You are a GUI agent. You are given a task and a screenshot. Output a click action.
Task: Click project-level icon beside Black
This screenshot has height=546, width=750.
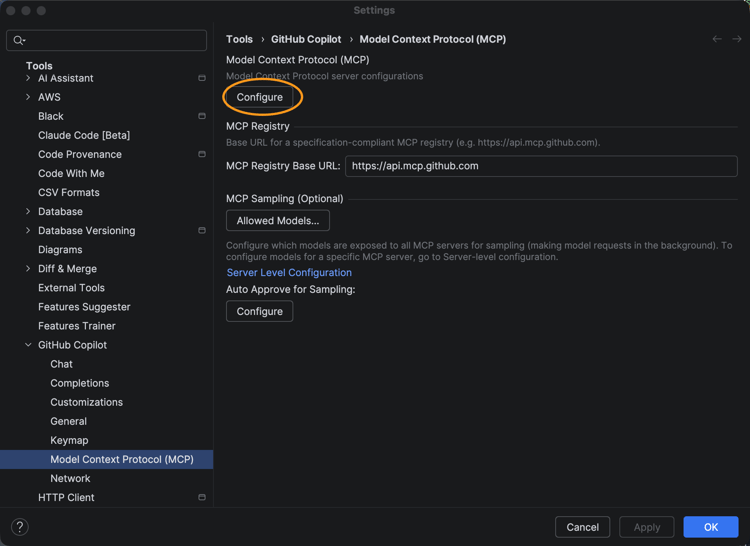pos(202,116)
